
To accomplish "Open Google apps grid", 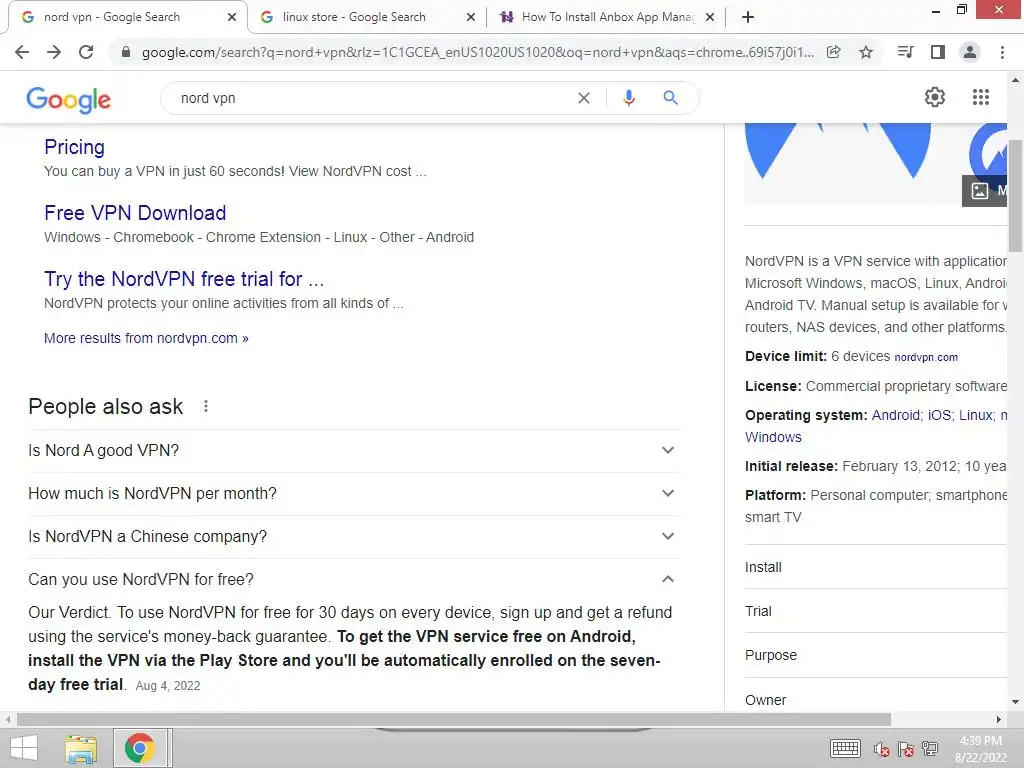I will tap(981, 97).
